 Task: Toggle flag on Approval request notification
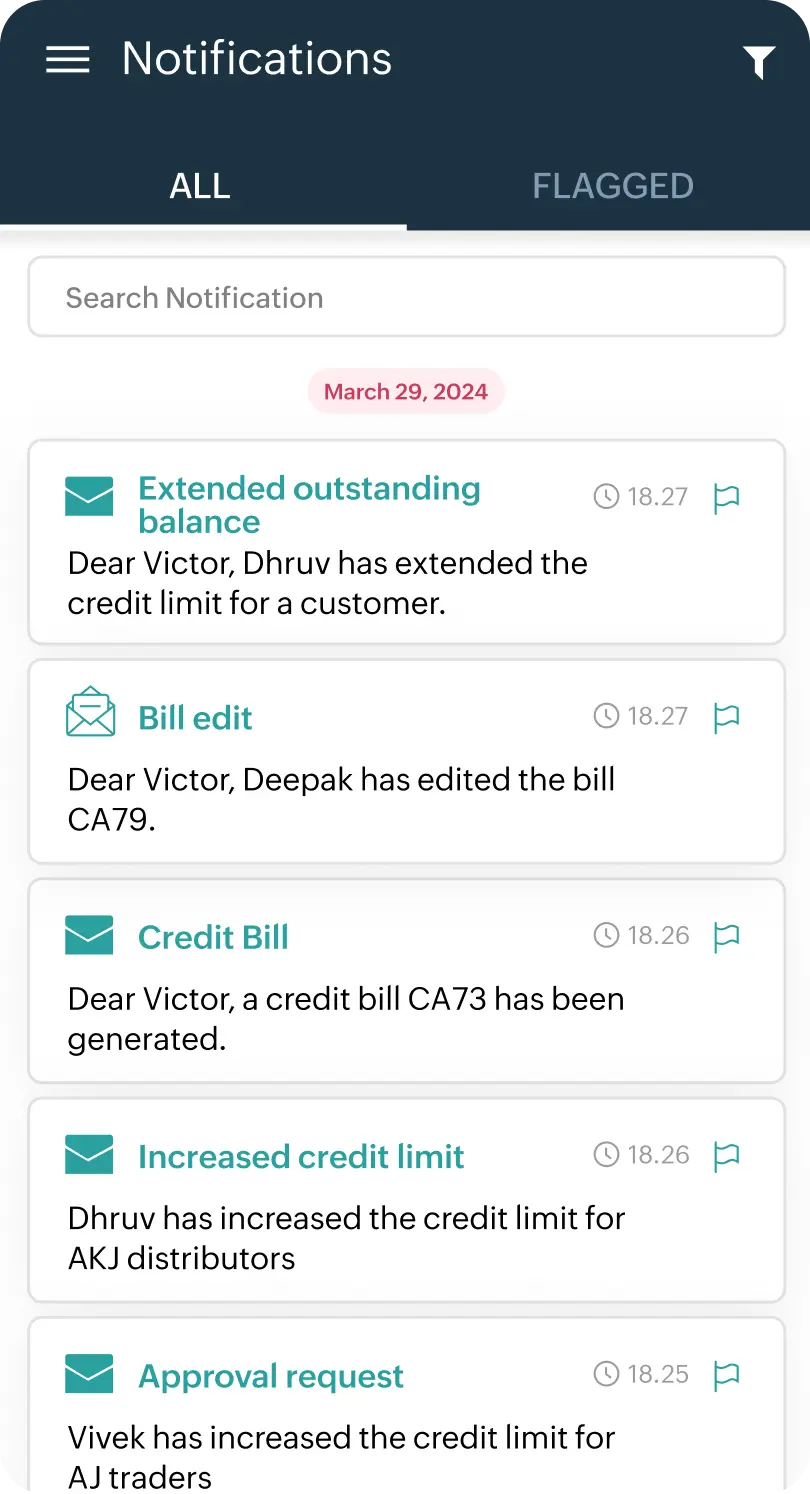(726, 1375)
